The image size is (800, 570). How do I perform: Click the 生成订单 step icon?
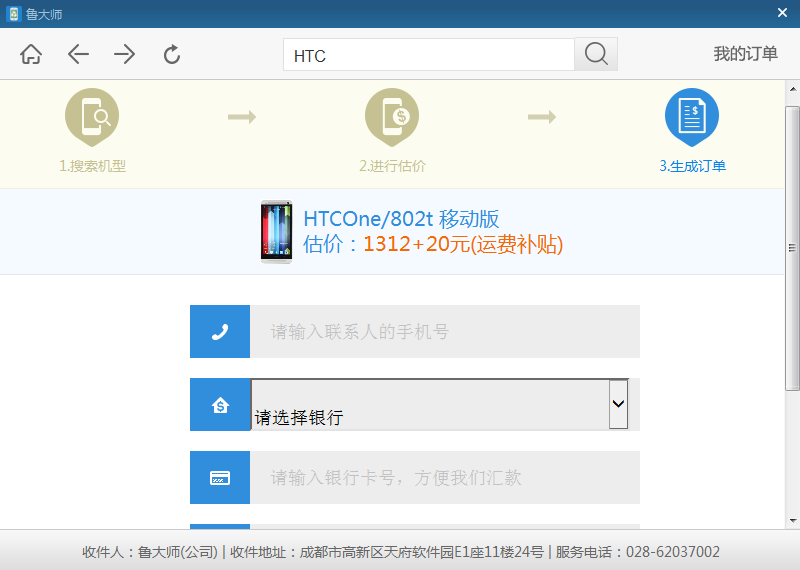[692, 117]
